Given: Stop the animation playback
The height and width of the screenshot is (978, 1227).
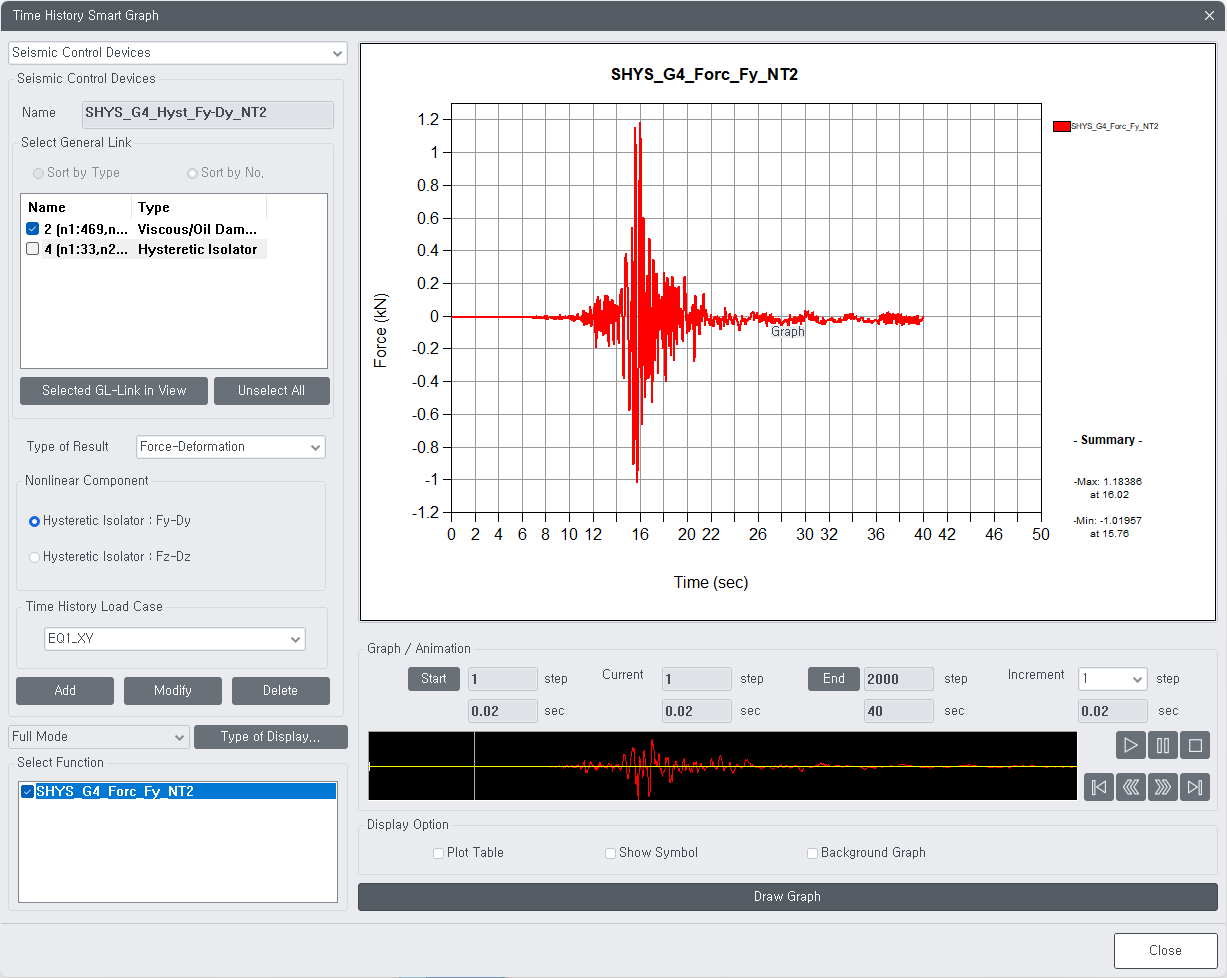Looking at the screenshot, I should tap(1195, 745).
